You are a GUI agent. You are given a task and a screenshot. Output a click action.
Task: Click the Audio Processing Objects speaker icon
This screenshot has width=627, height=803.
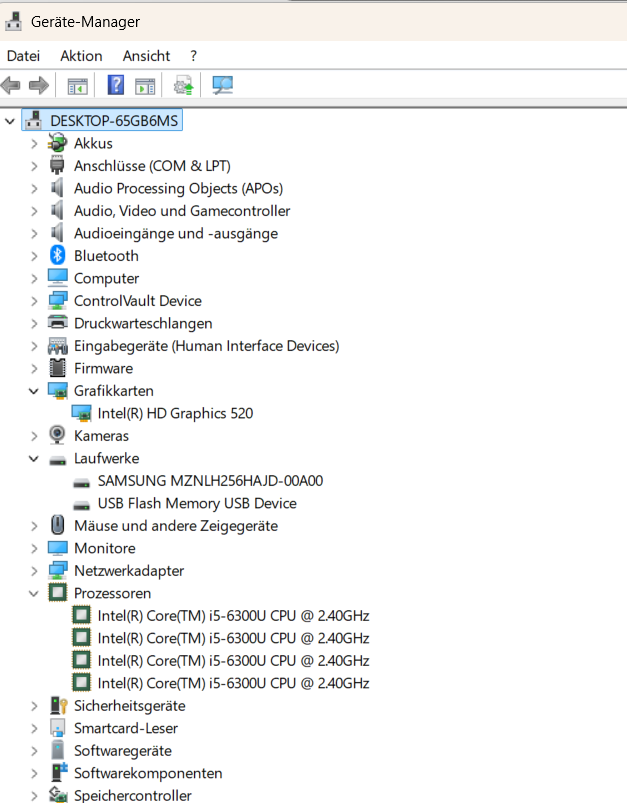click(57, 188)
